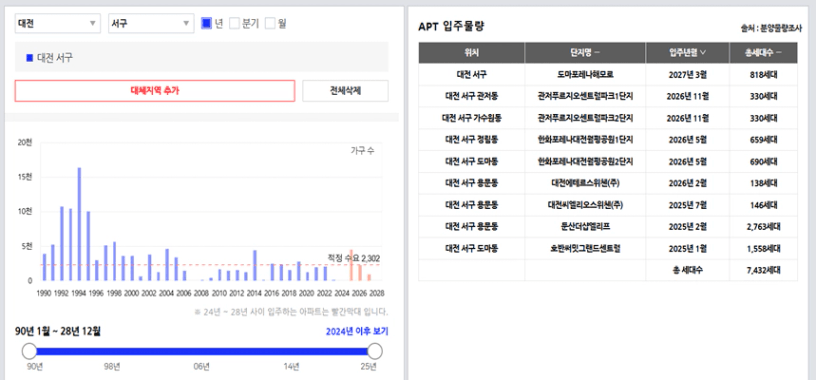Open the 서구 district dropdown
The height and width of the screenshot is (380, 816).
(151, 23)
